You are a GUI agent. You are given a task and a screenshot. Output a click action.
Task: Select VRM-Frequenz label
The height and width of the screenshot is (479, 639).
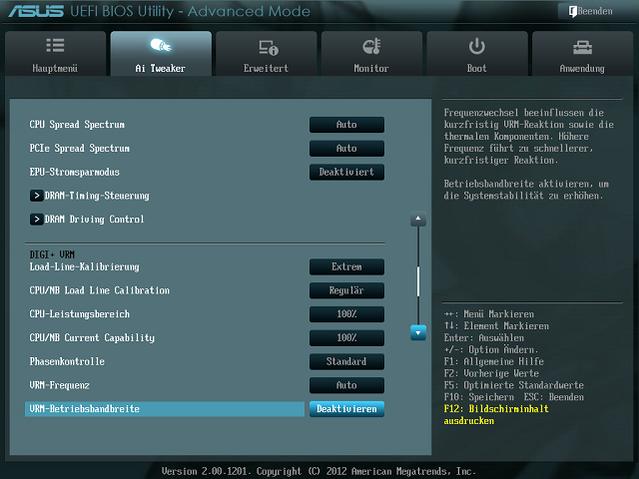coord(59,385)
